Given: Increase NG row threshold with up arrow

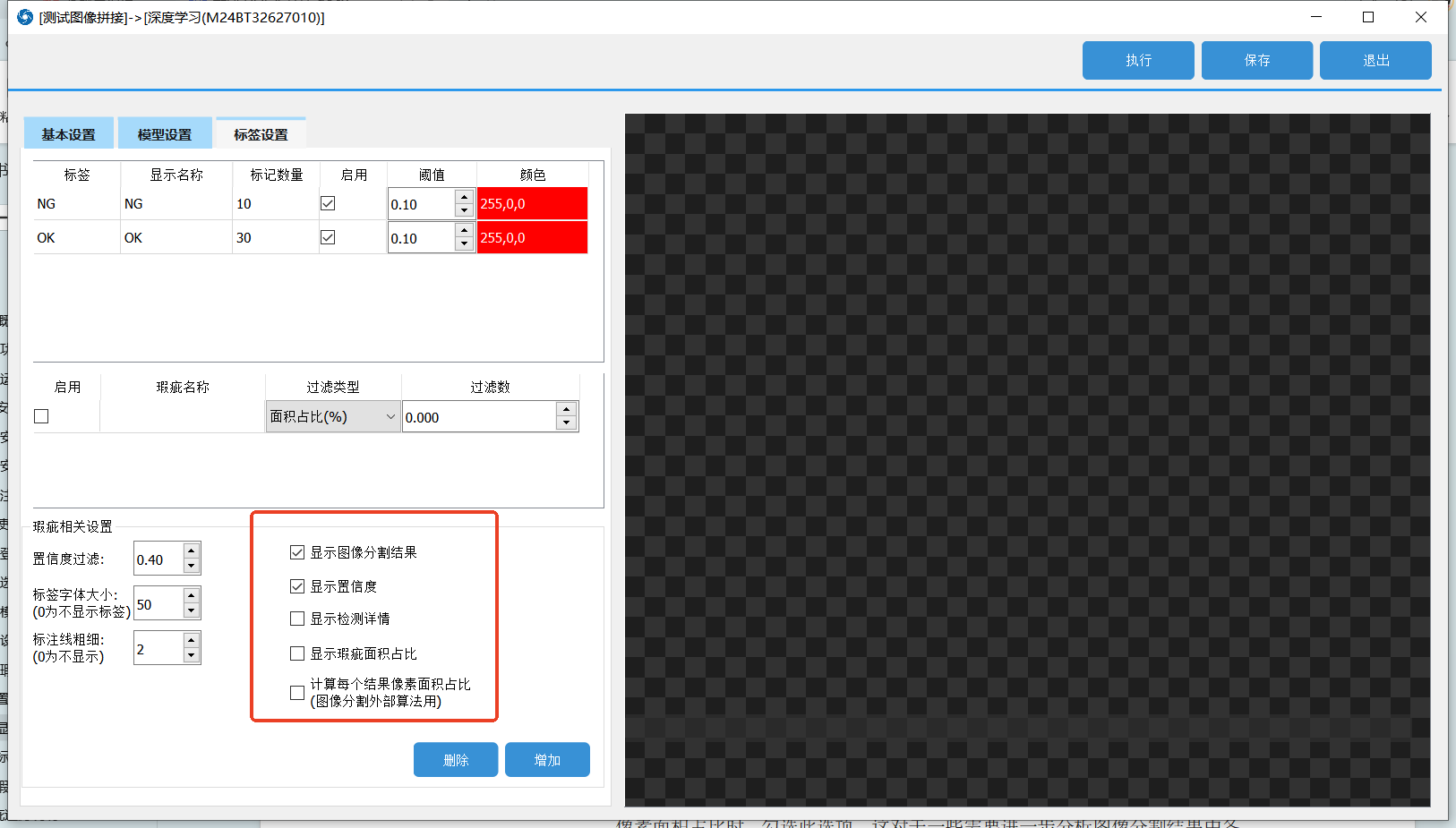Looking at the screenshot, I should [464, 198].
